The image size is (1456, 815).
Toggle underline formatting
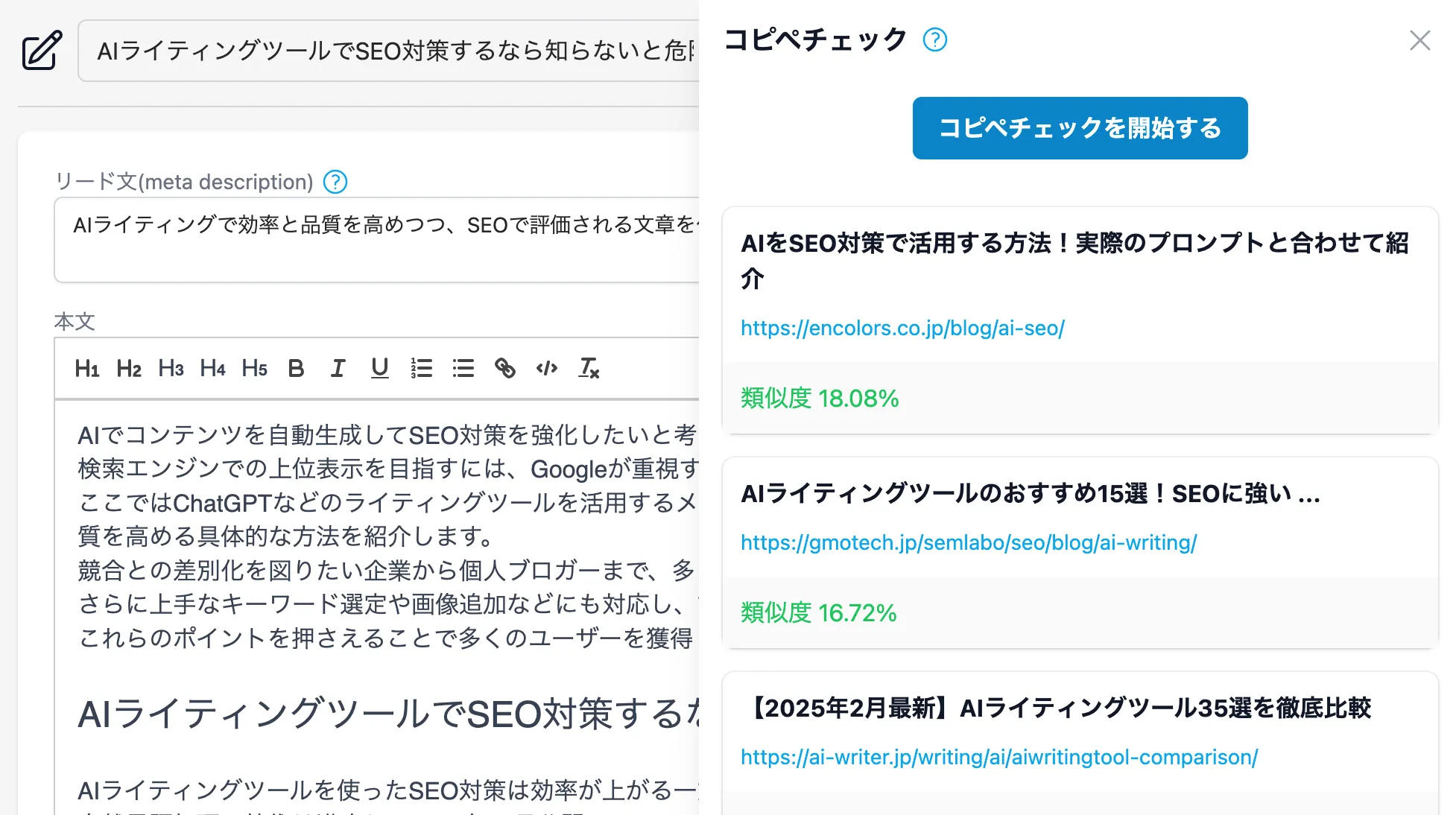[x=380, y=368]
